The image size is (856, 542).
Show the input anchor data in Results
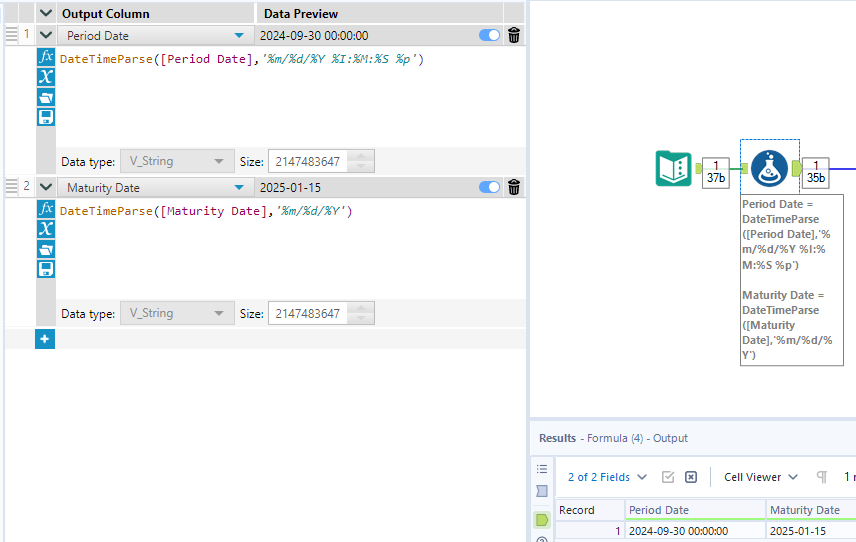pyautogui.click(x=542, y=491)
